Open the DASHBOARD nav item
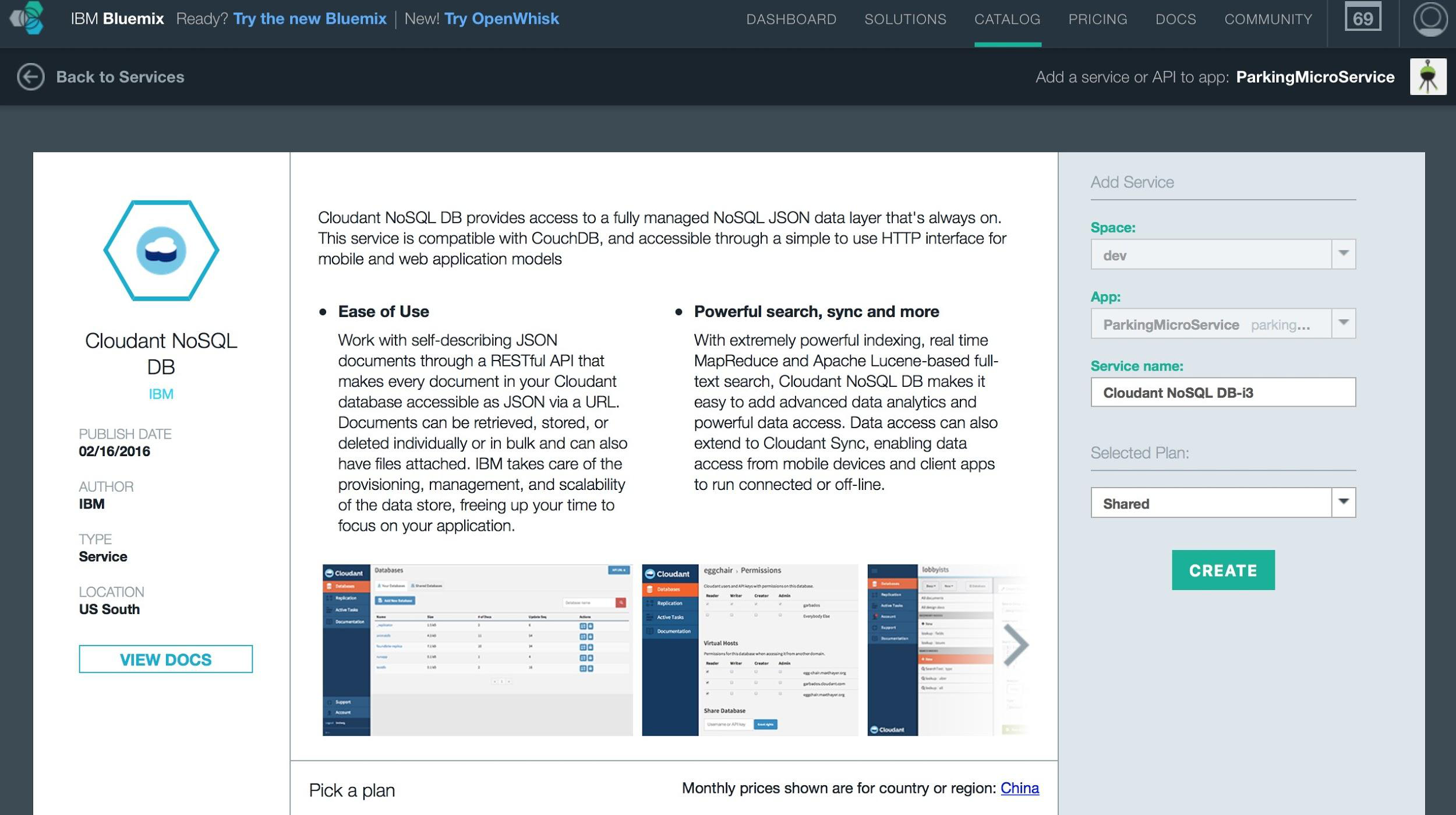 [791, 19]
